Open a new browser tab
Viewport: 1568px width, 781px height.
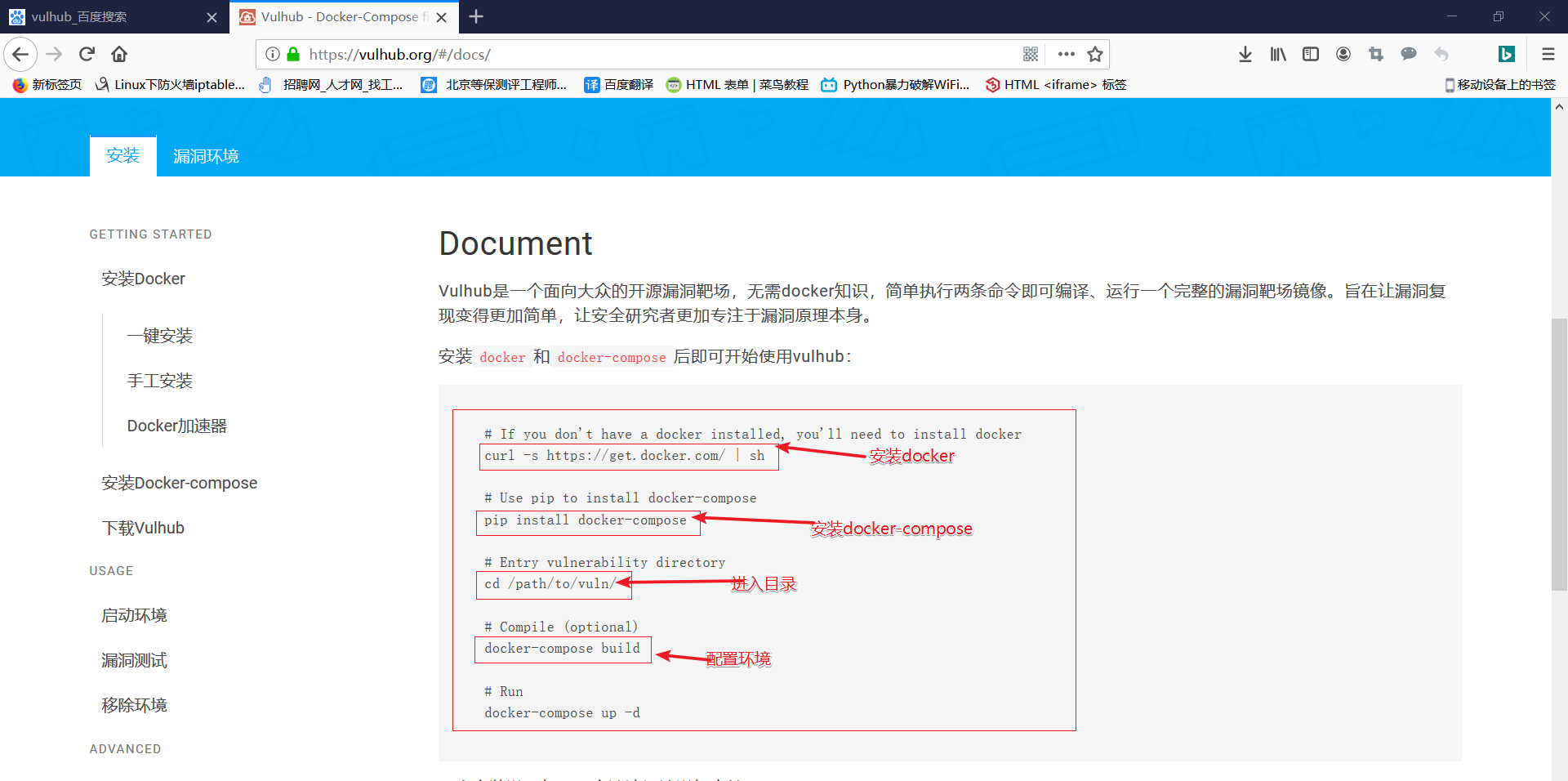(x=476, y=16)
